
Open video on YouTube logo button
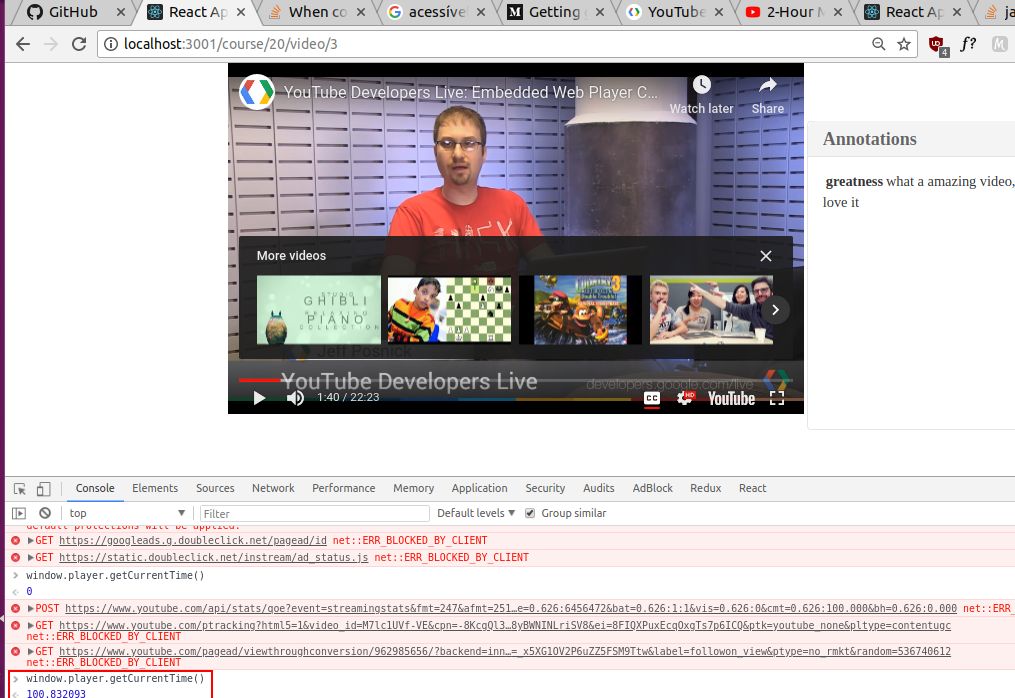731,398
